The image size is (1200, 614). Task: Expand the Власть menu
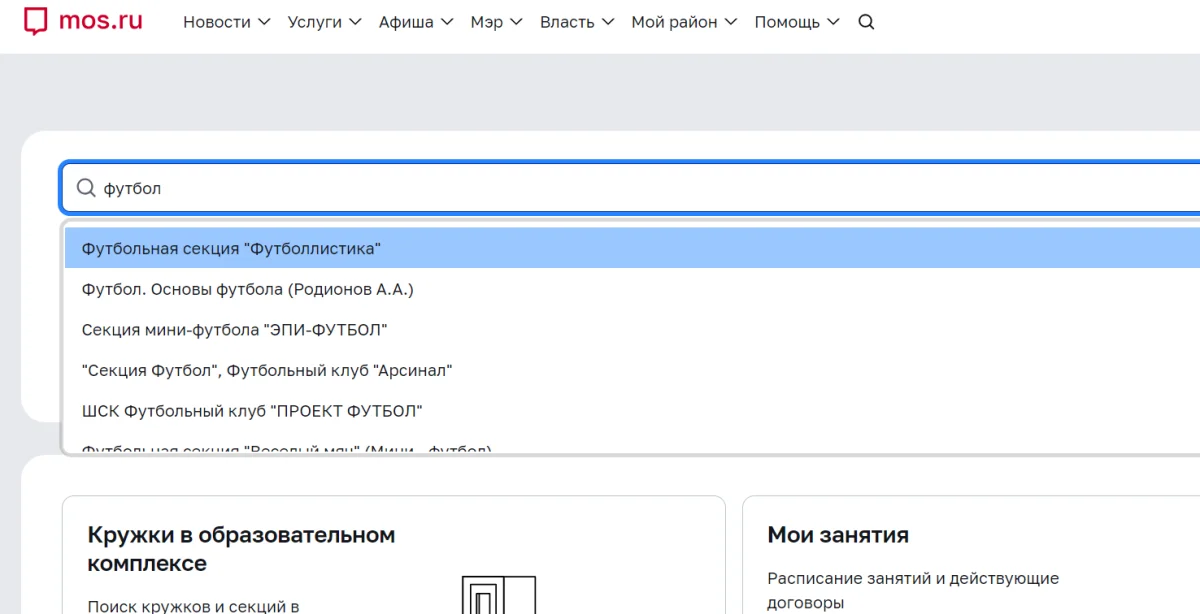[577, 22]
